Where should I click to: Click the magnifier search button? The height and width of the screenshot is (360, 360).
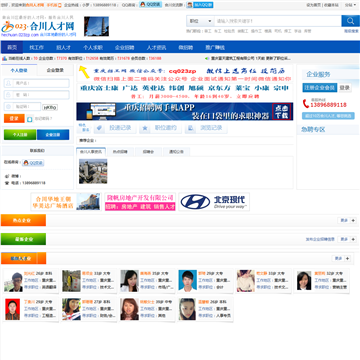pyautogui.click(x=350, y=21)
